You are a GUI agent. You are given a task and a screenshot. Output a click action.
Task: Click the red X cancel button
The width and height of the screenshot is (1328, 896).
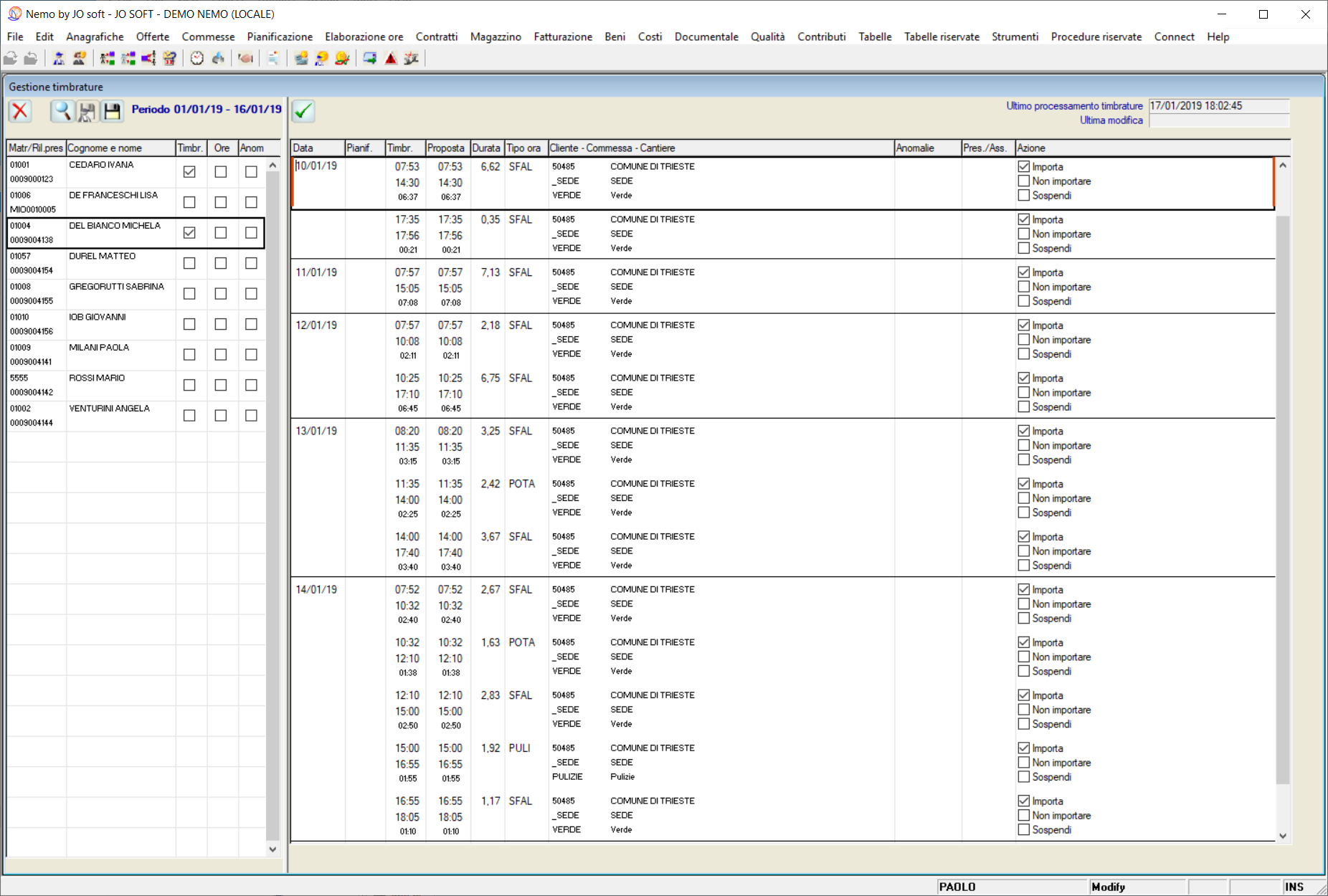pyautogui.click(x=20, y=111)
